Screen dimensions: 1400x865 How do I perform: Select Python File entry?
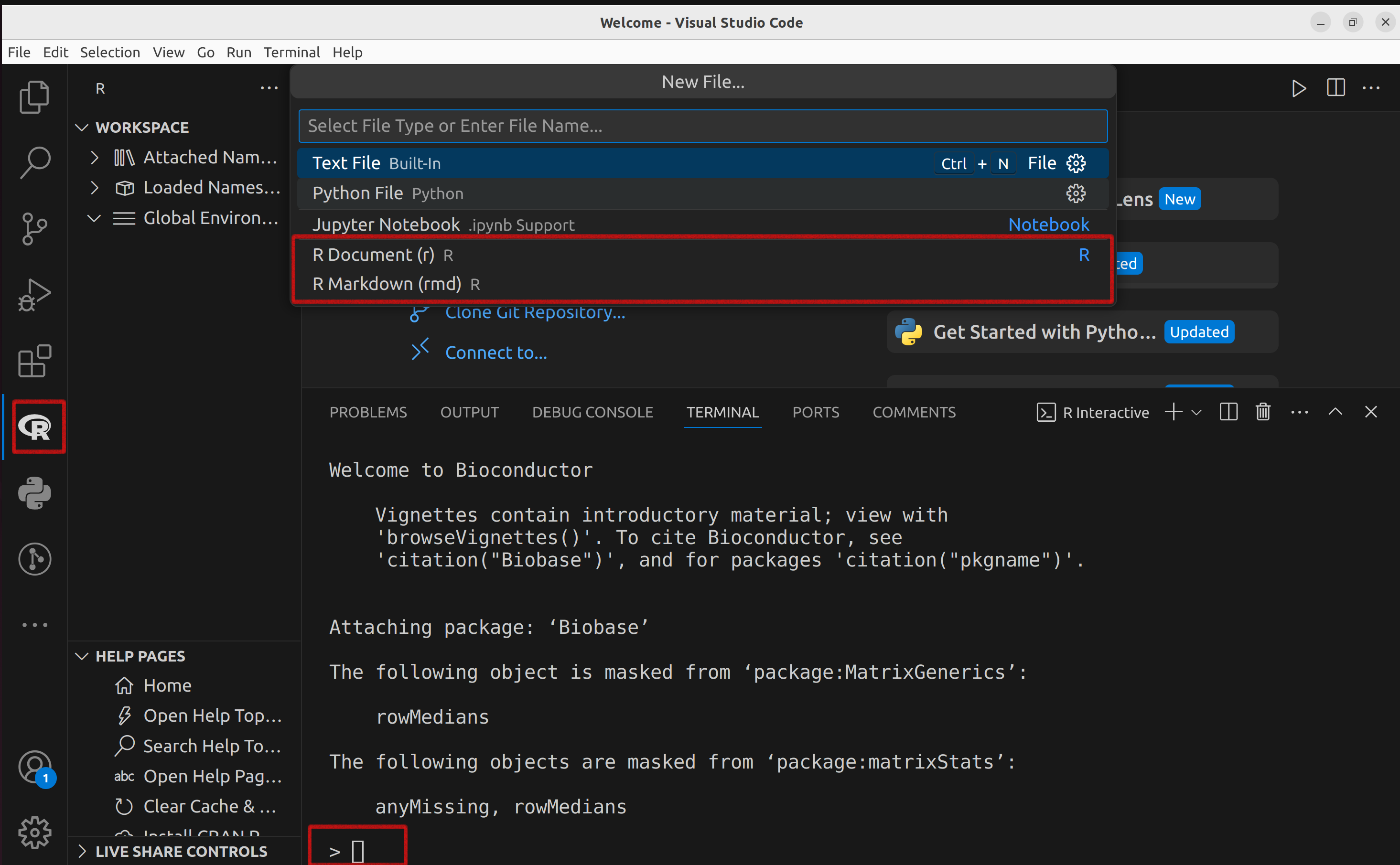(702, 193)
